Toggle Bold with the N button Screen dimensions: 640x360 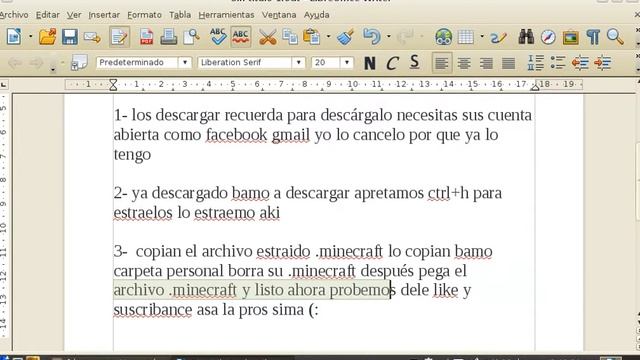[x=370, y=63]
